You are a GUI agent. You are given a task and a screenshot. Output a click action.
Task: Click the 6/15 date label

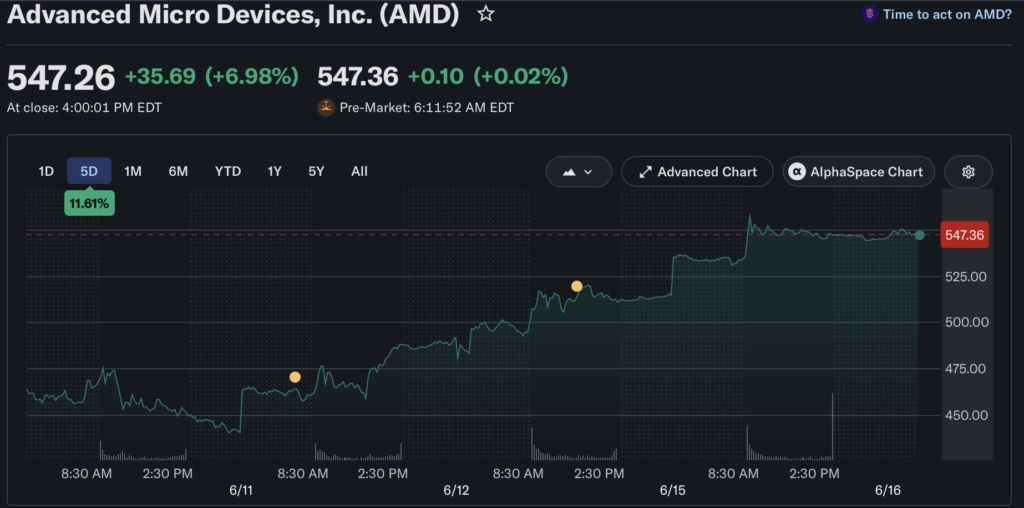pyautogui.click(x=672, y=490)
